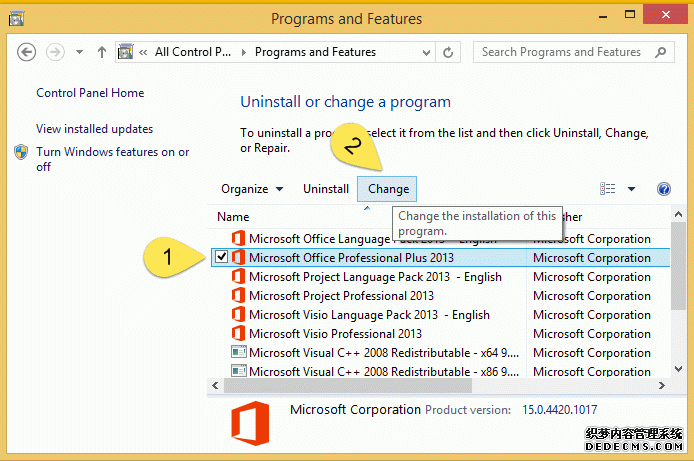
Task: Click the window icon in title bar
Action: pyautogui.click(x=16, y=19)
